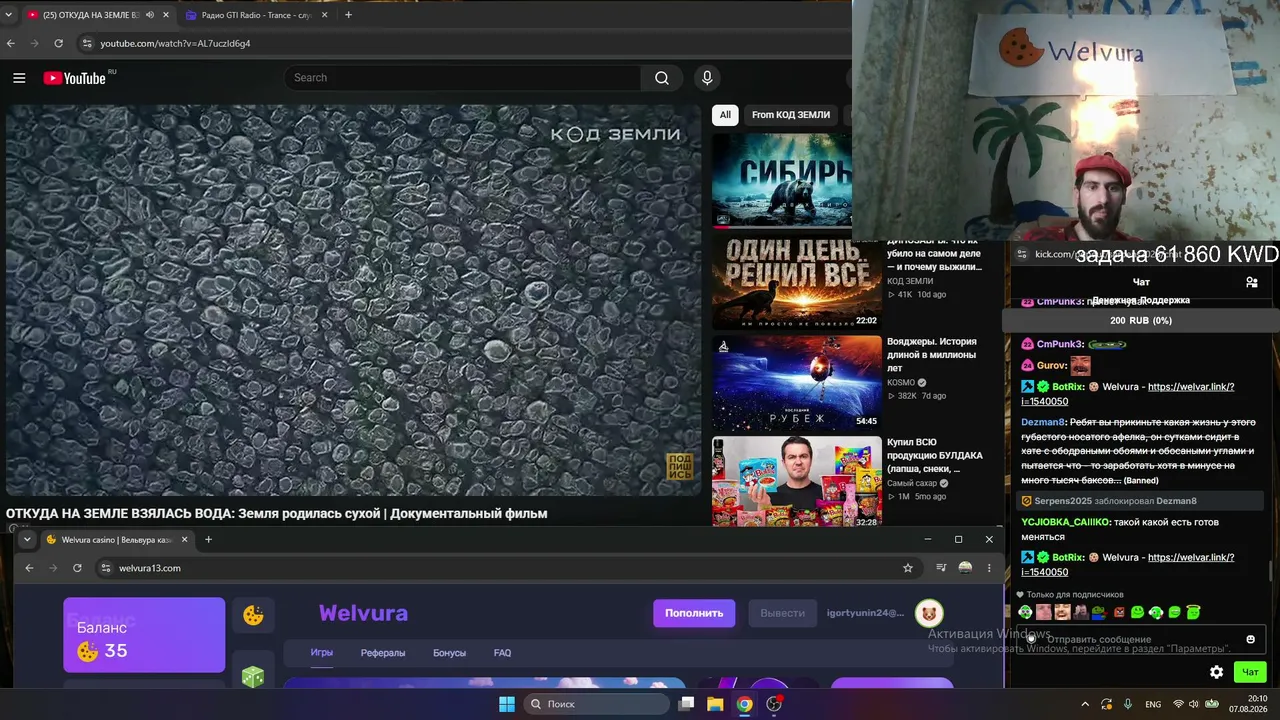Go back in the YouTube browser window
The width and height of the screenshot is (1280, 720).
pyautogui.click(x=11, y=43)
